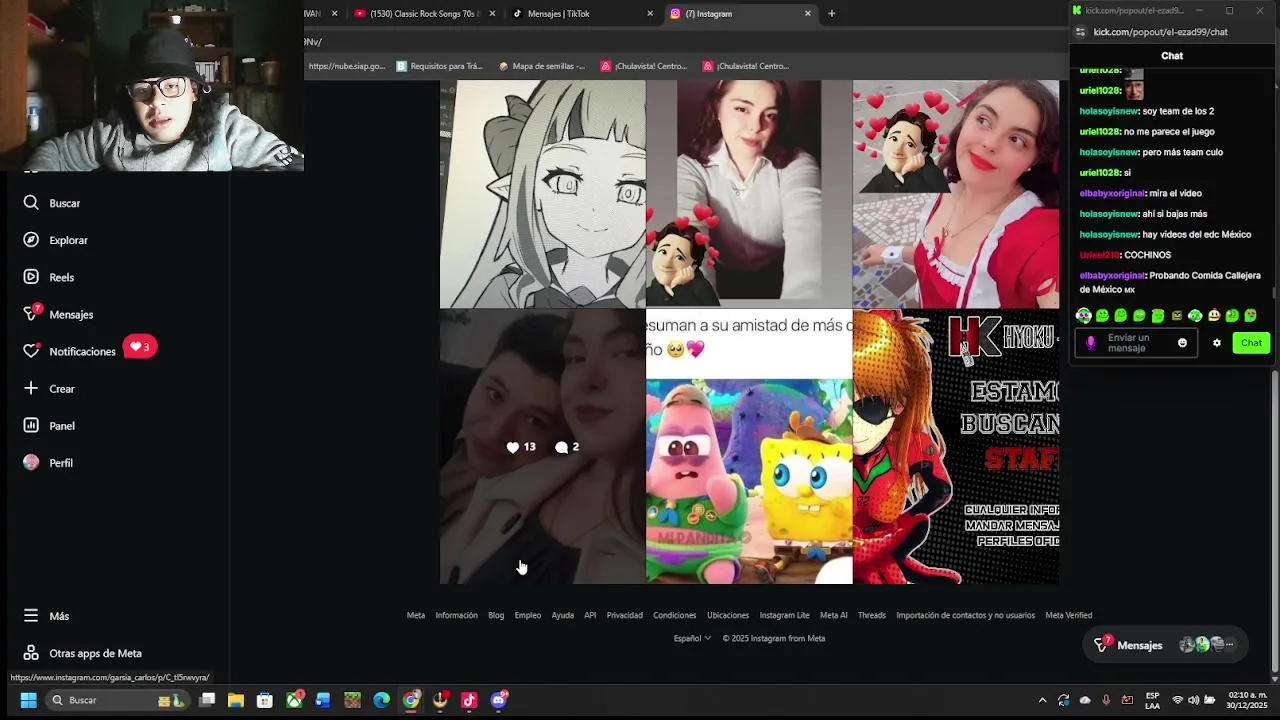Open the Explorar compass page
This screenshot has height=720, width=1280.
pos(56,240)
